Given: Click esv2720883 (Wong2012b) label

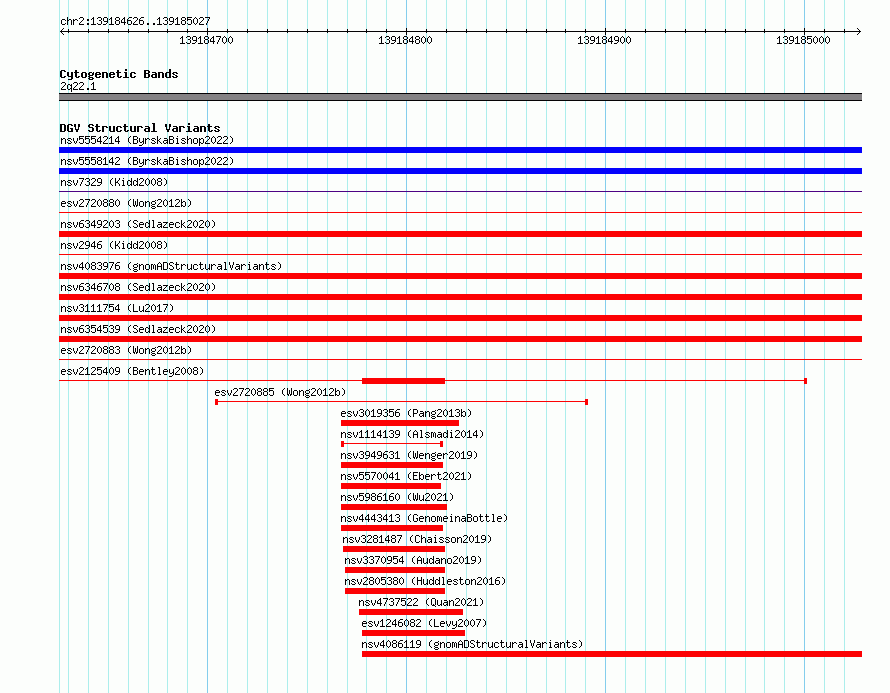Looking at the screenshot, I should [126, 350].
